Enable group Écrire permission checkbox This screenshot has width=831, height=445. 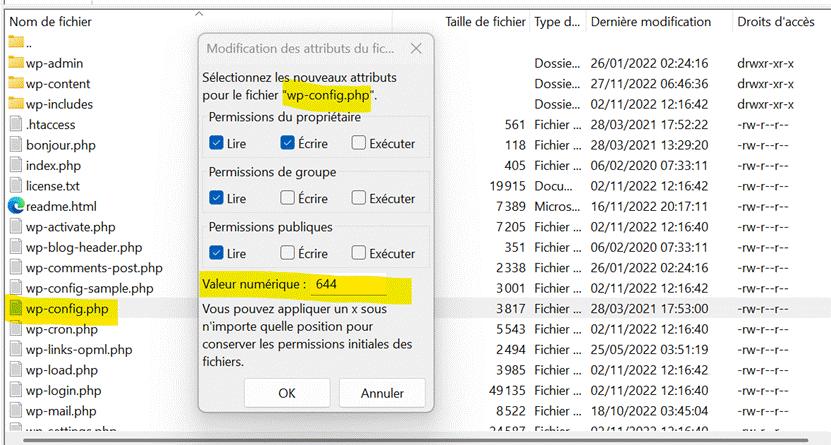288,199
